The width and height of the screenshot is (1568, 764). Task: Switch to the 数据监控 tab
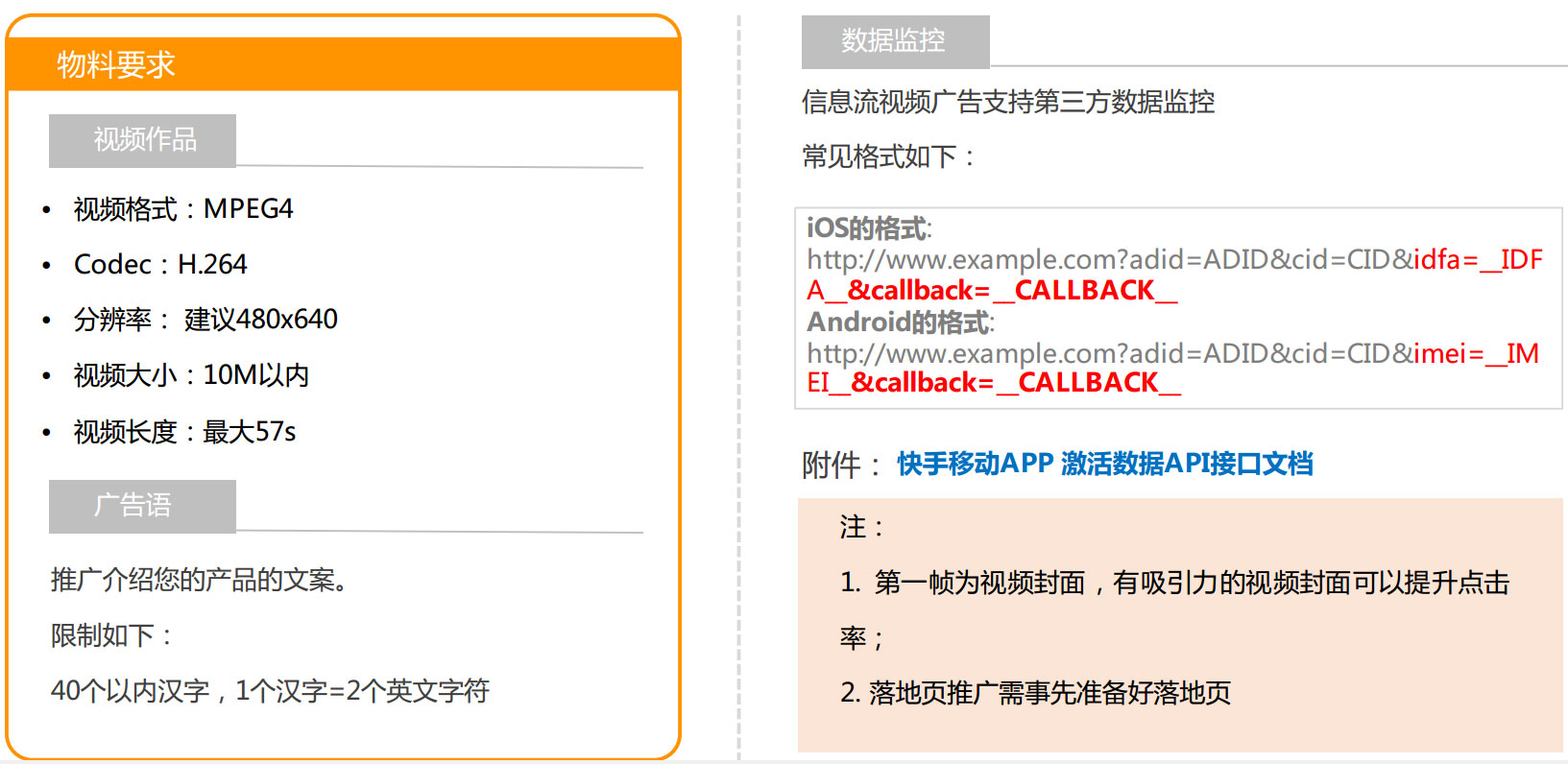click(894, 41)
